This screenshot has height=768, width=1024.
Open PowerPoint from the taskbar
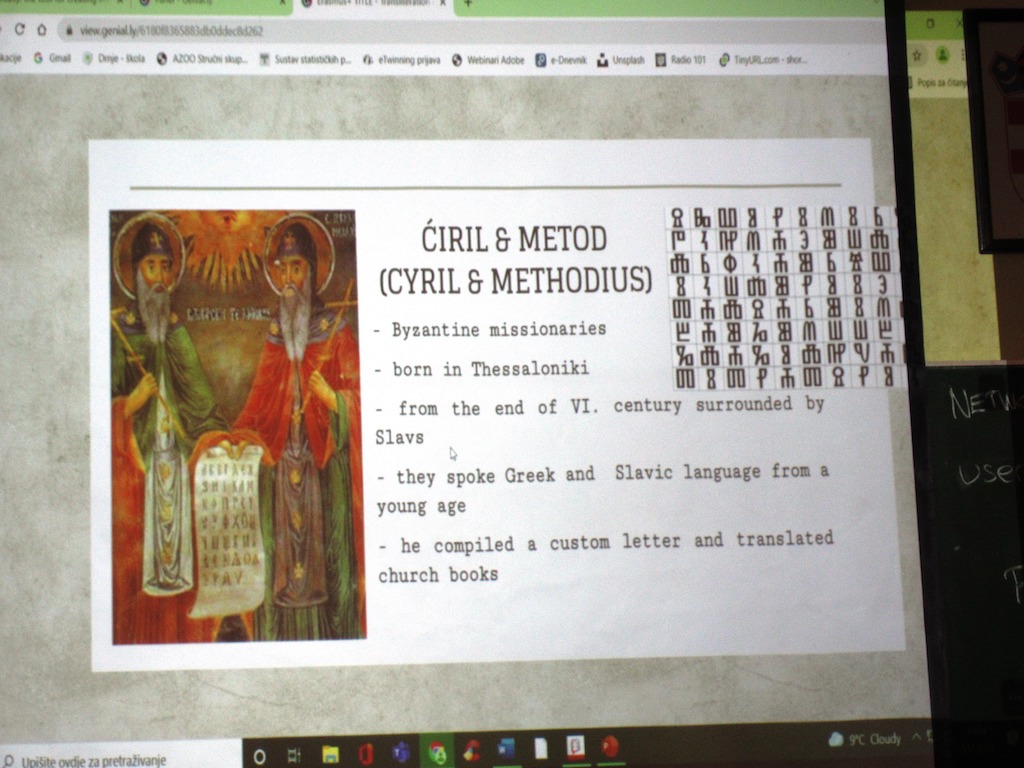(611, 746)
